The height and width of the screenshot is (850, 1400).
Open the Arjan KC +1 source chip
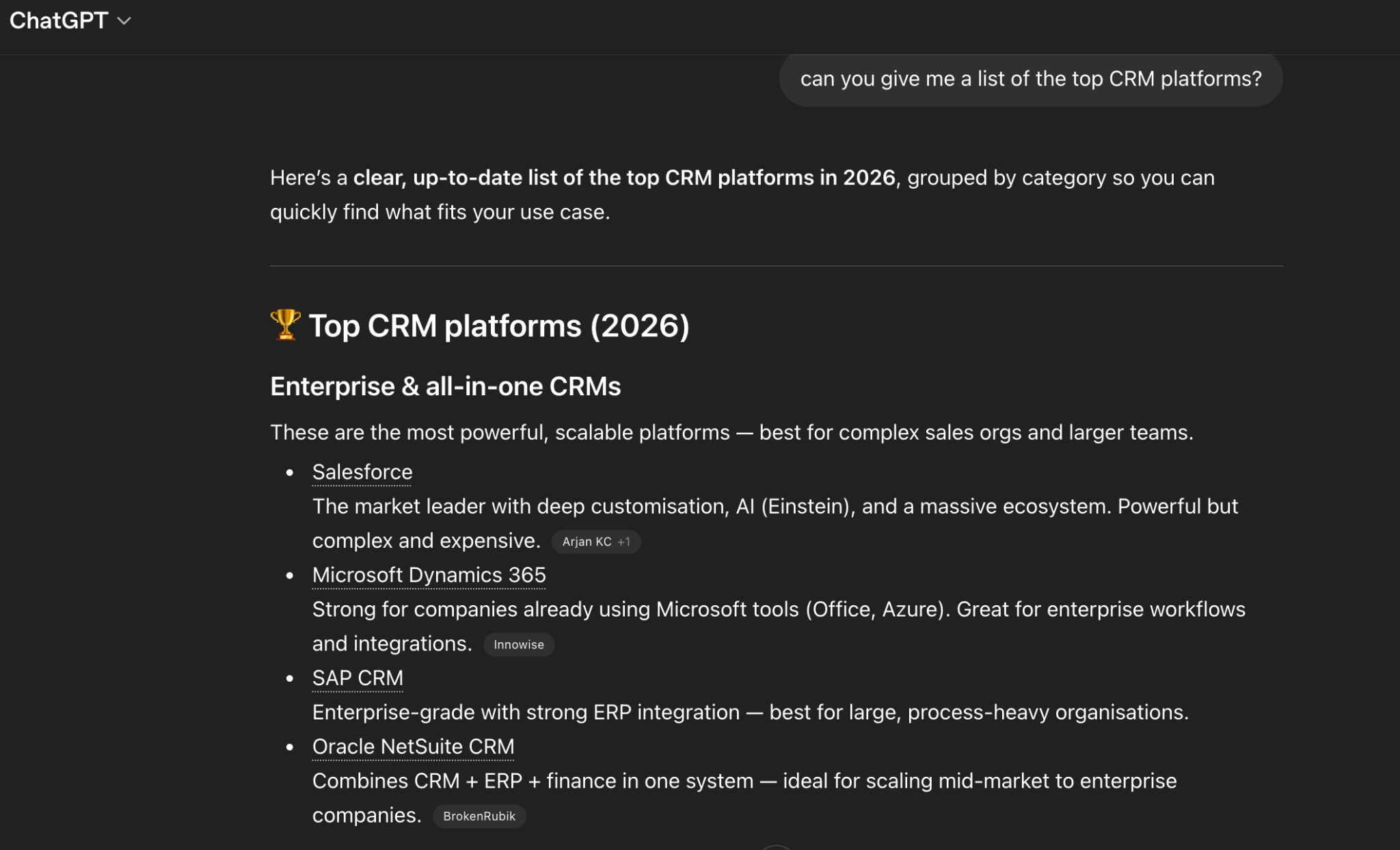coord(596,542)
